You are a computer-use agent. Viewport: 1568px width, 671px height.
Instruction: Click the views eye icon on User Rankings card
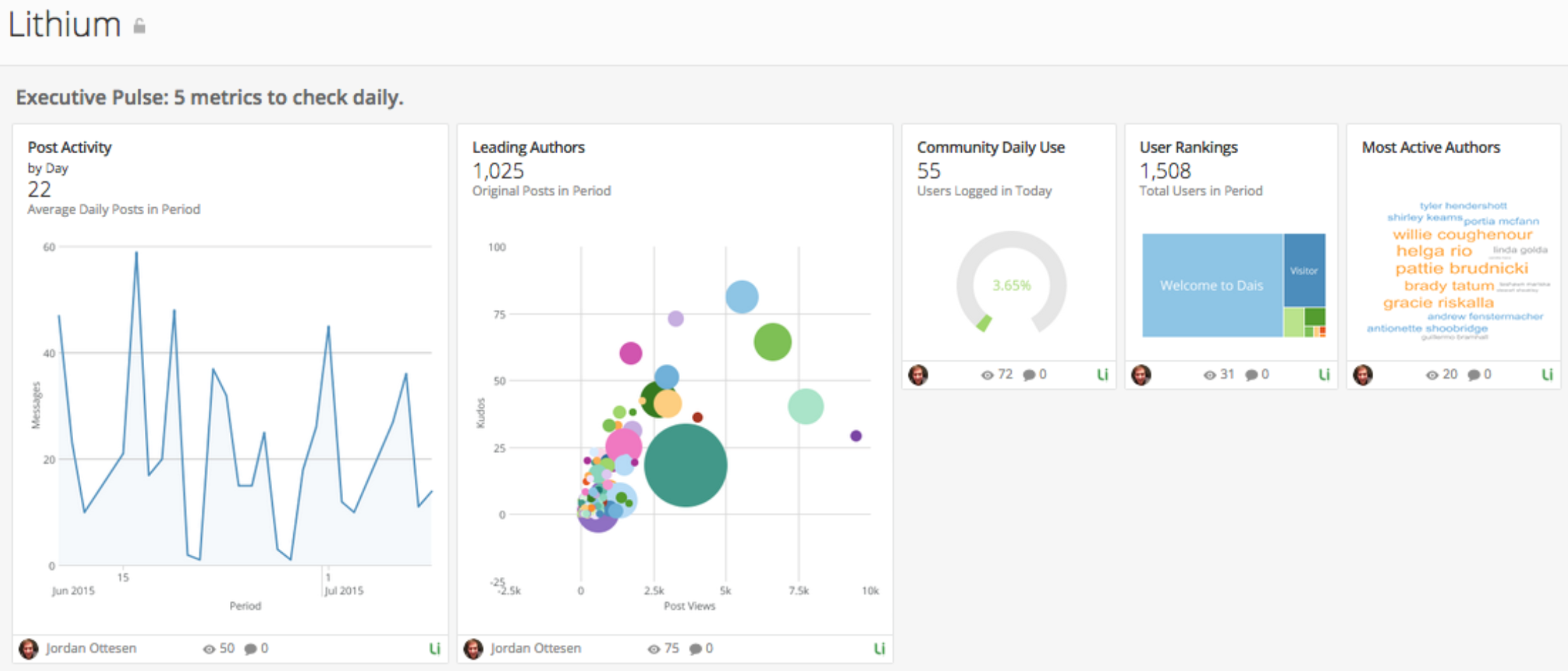pyautogui.click(x=1209, y=375)
